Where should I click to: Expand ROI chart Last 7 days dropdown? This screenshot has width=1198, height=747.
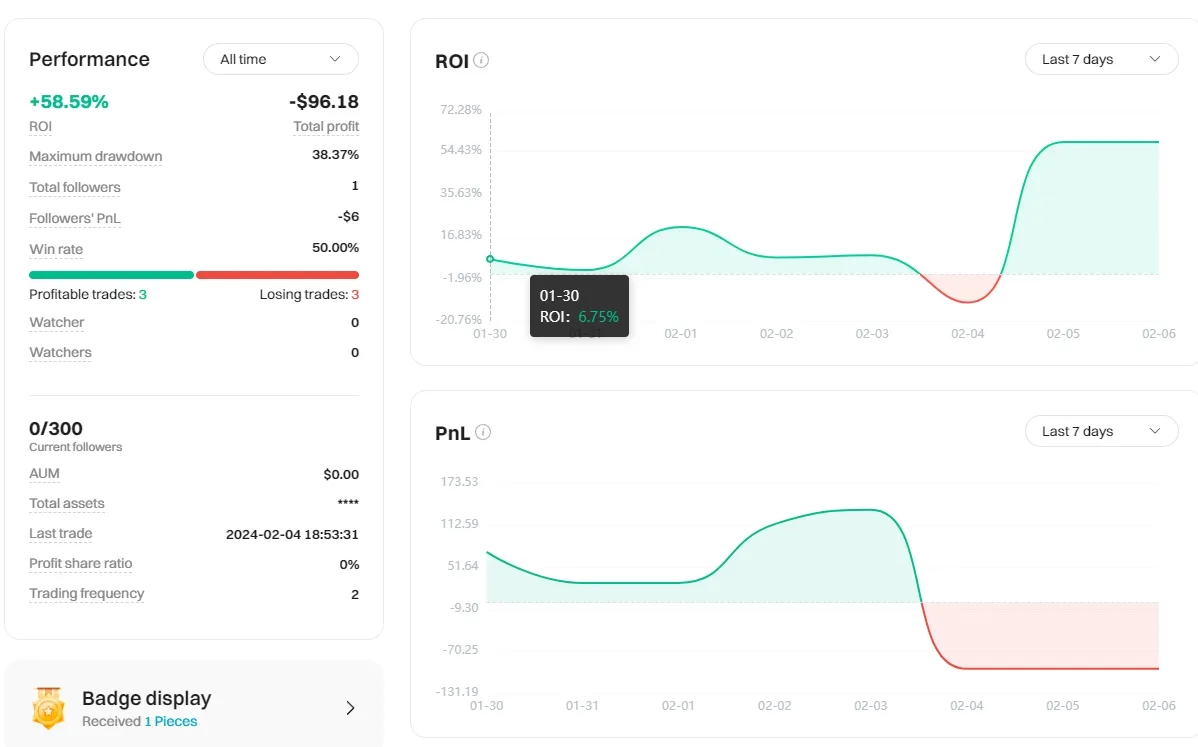[x=1101, y=59]
